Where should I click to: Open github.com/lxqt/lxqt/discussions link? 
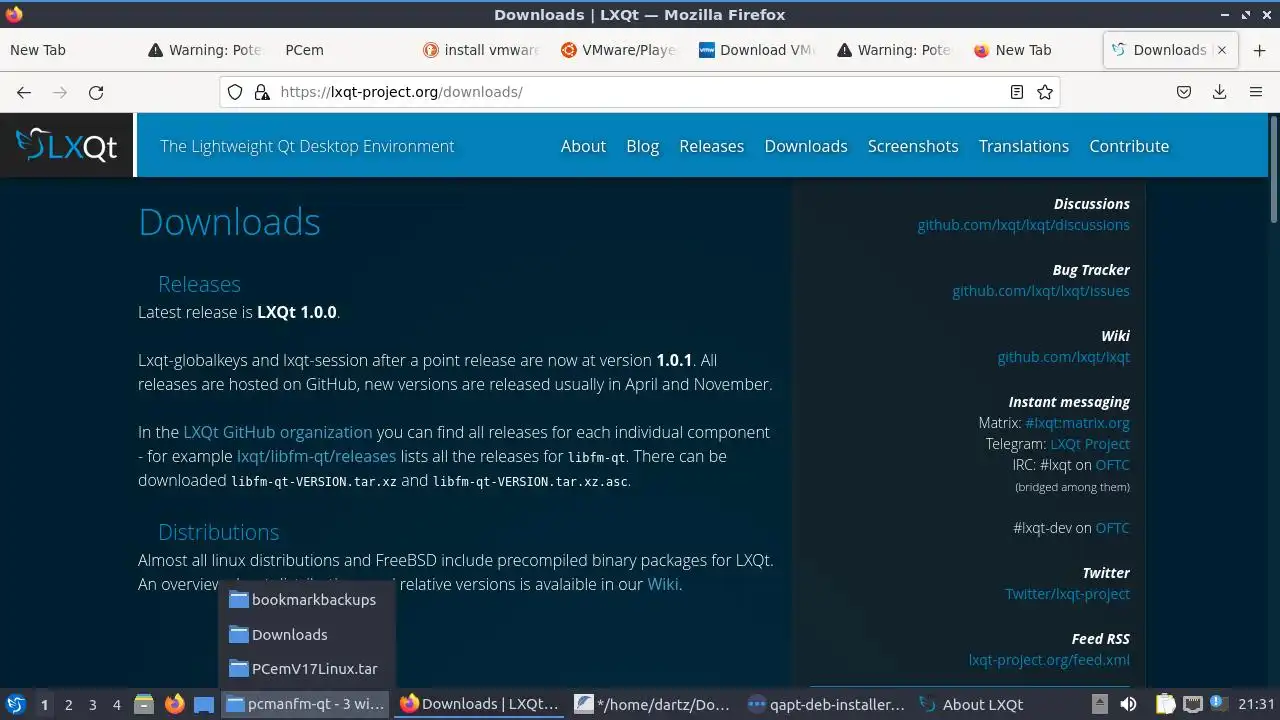(1023, 225)
